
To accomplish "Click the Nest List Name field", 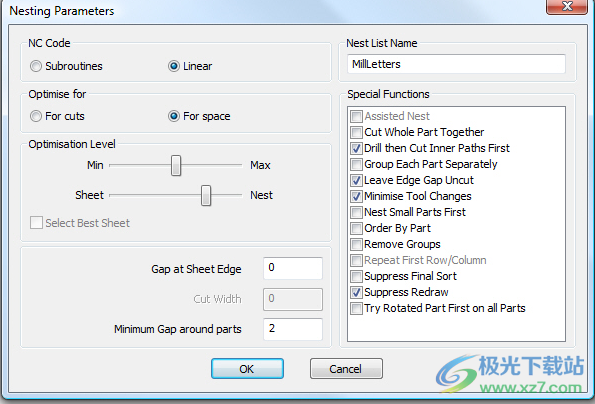I will tap(456, 64).
